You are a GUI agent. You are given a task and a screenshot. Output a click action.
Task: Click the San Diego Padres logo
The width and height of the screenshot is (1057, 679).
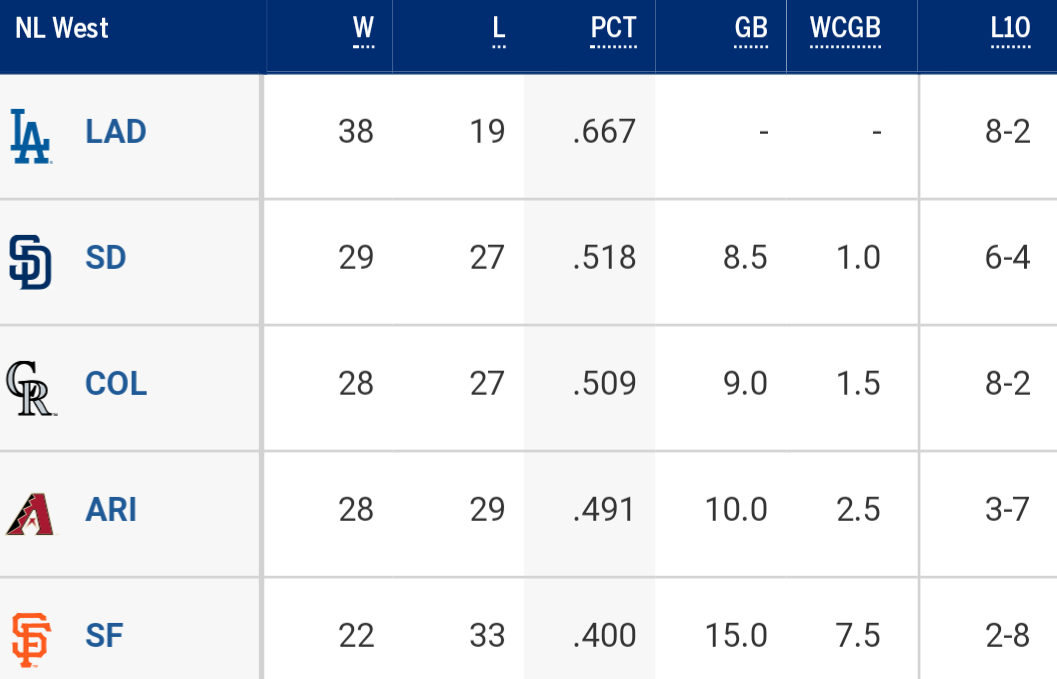tap(30, 262)
